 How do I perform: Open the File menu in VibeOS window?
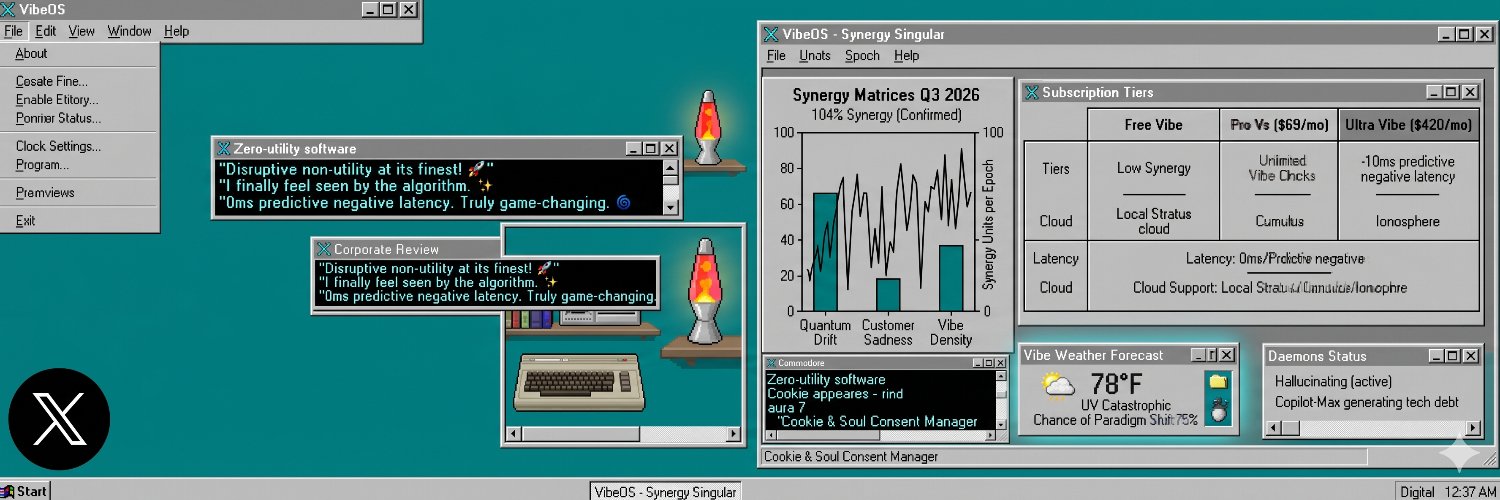[13, 31]
